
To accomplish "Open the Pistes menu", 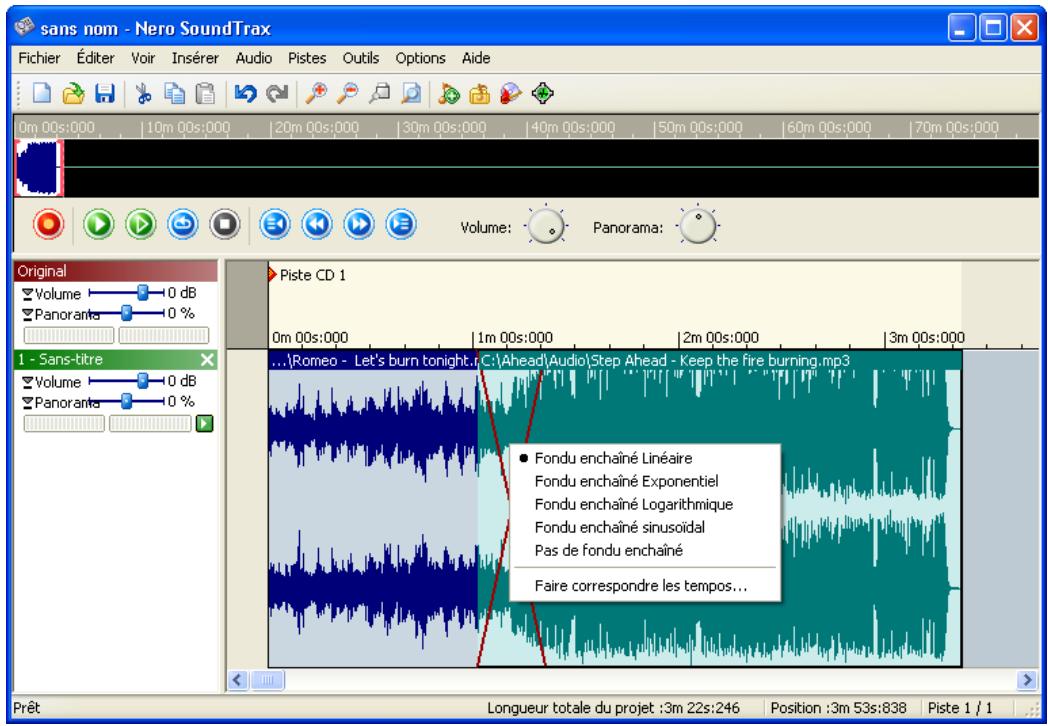I will (307, 58).
